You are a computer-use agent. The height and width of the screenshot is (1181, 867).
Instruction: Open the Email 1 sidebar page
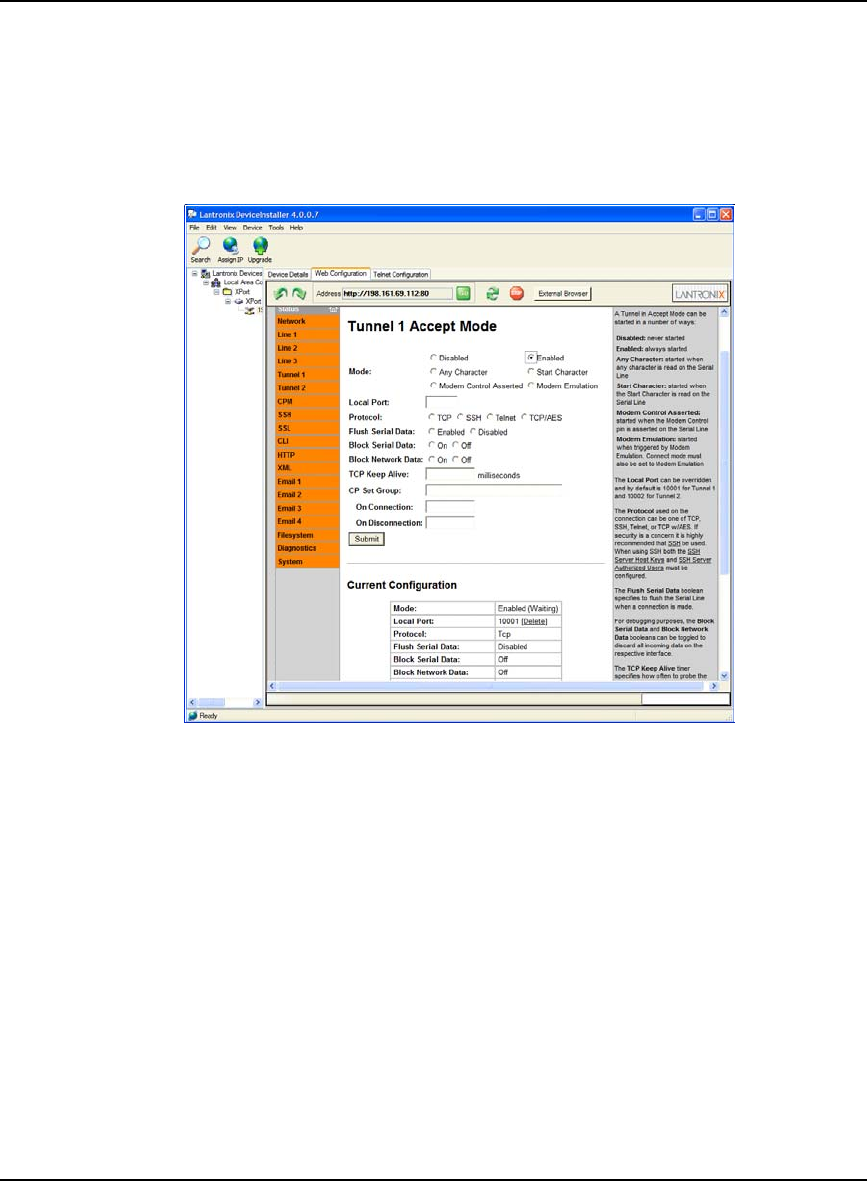point(307,481)
